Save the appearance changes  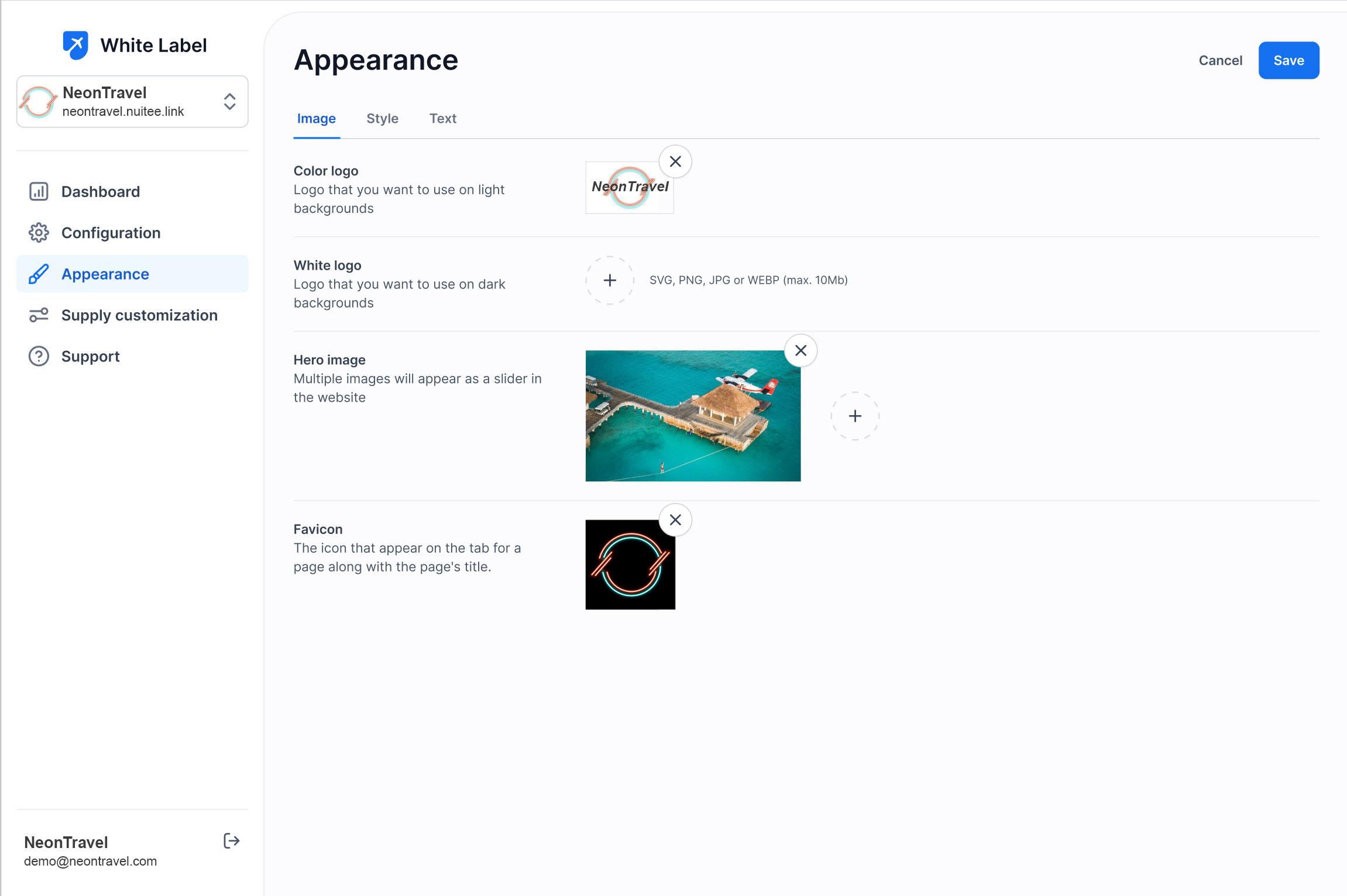[x=1288, y=60]
